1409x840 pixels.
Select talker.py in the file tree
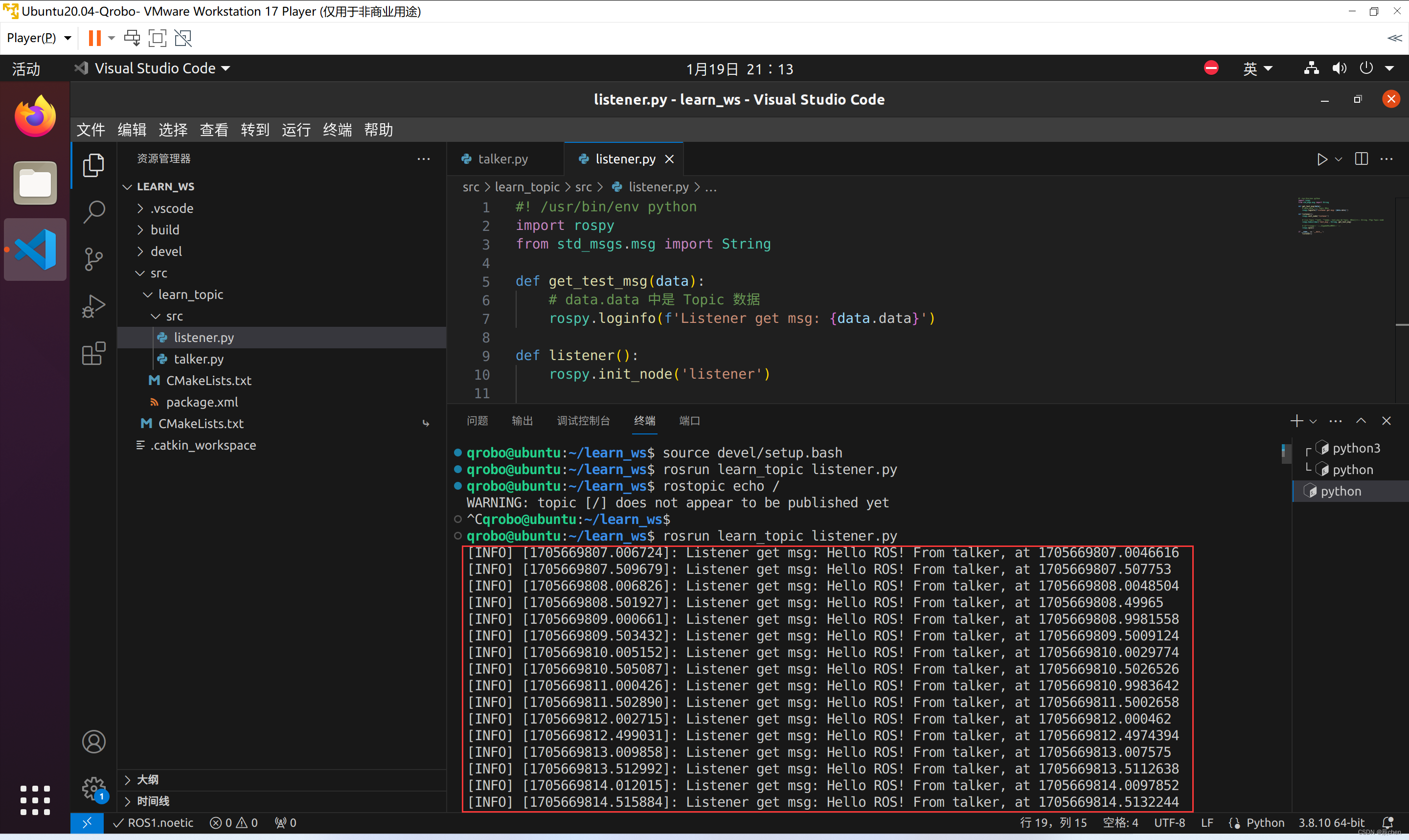[x=198, y=359]
